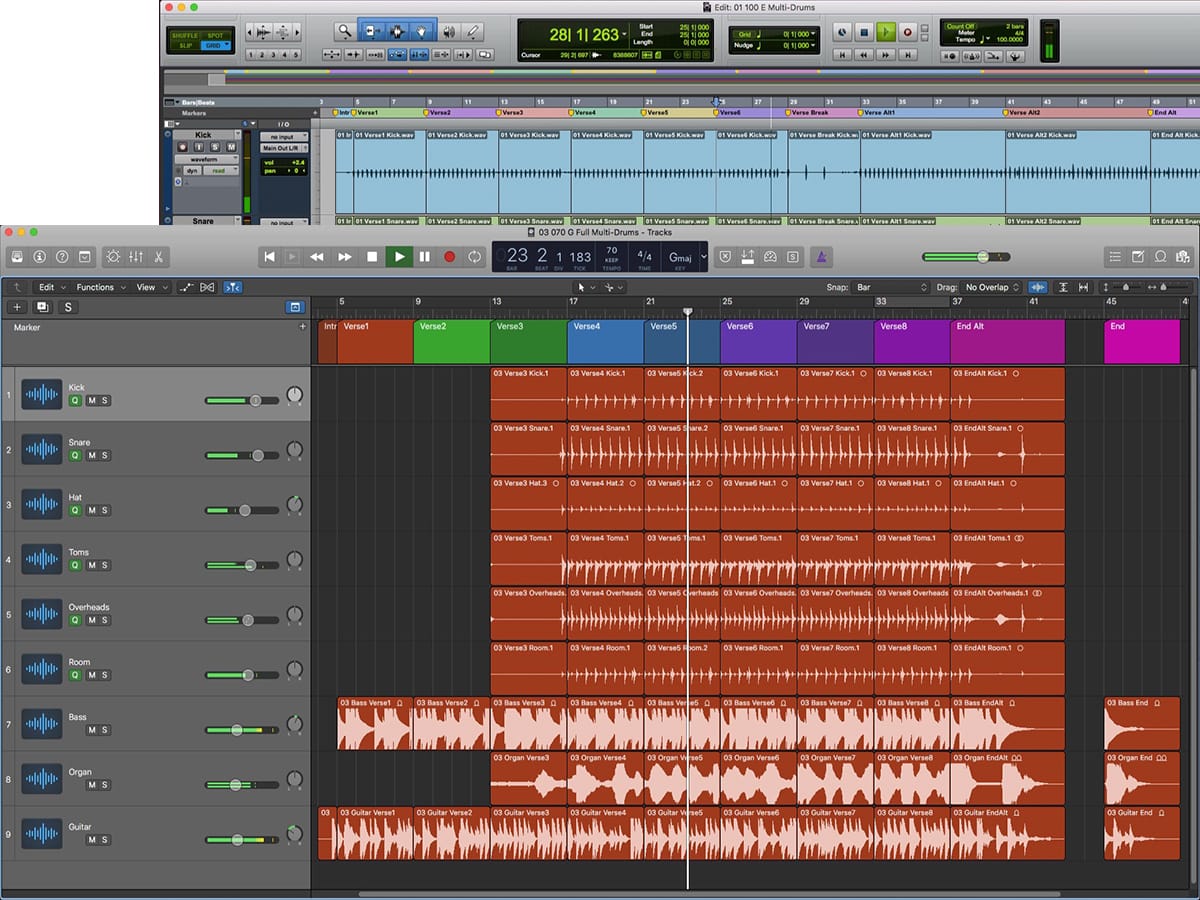The image size is (1200, 900).
Task: Enable GRID edit mode in Pro Tools
Action: tap(216, 46)
